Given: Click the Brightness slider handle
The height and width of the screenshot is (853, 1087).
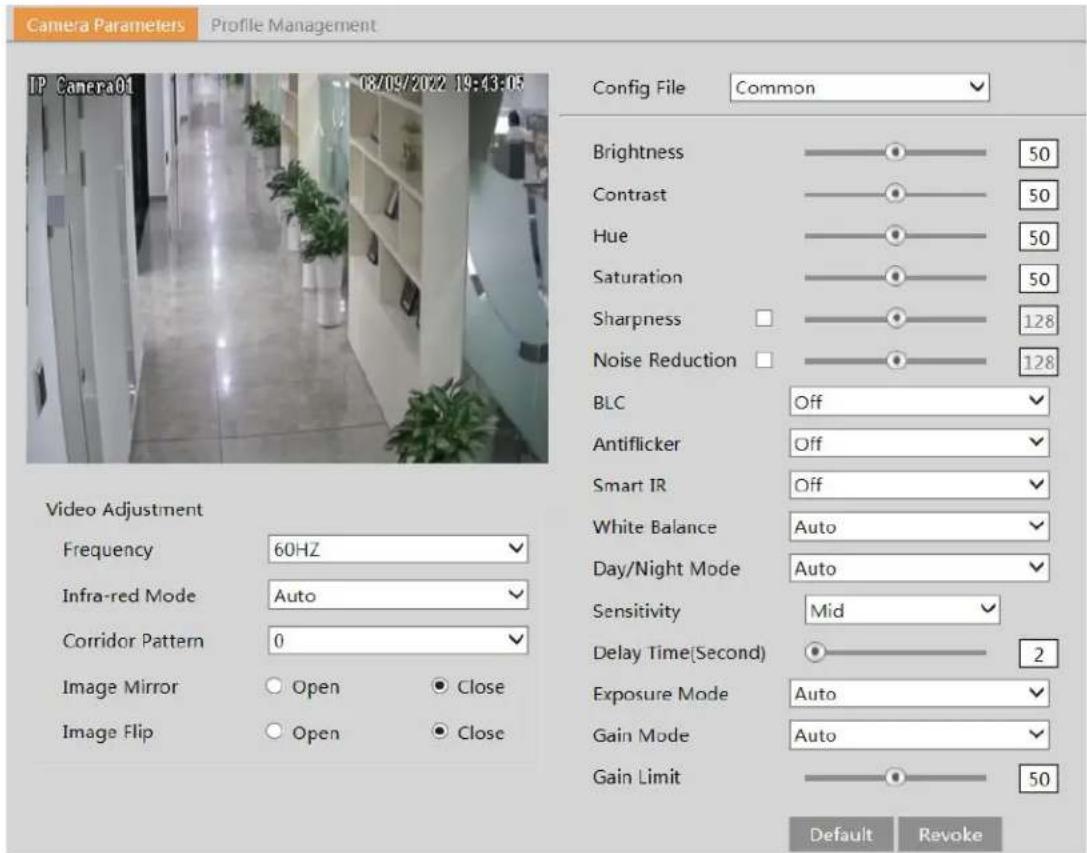Looking at the screenshot, I should (895, 152).
